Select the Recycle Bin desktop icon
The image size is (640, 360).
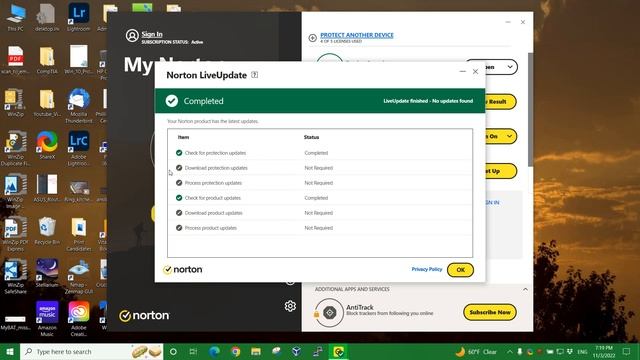(x=47, y=231)
